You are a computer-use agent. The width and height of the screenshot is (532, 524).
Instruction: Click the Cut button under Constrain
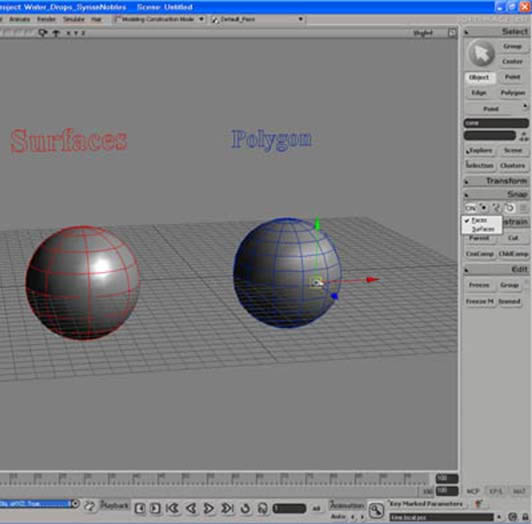pos(513,238)
